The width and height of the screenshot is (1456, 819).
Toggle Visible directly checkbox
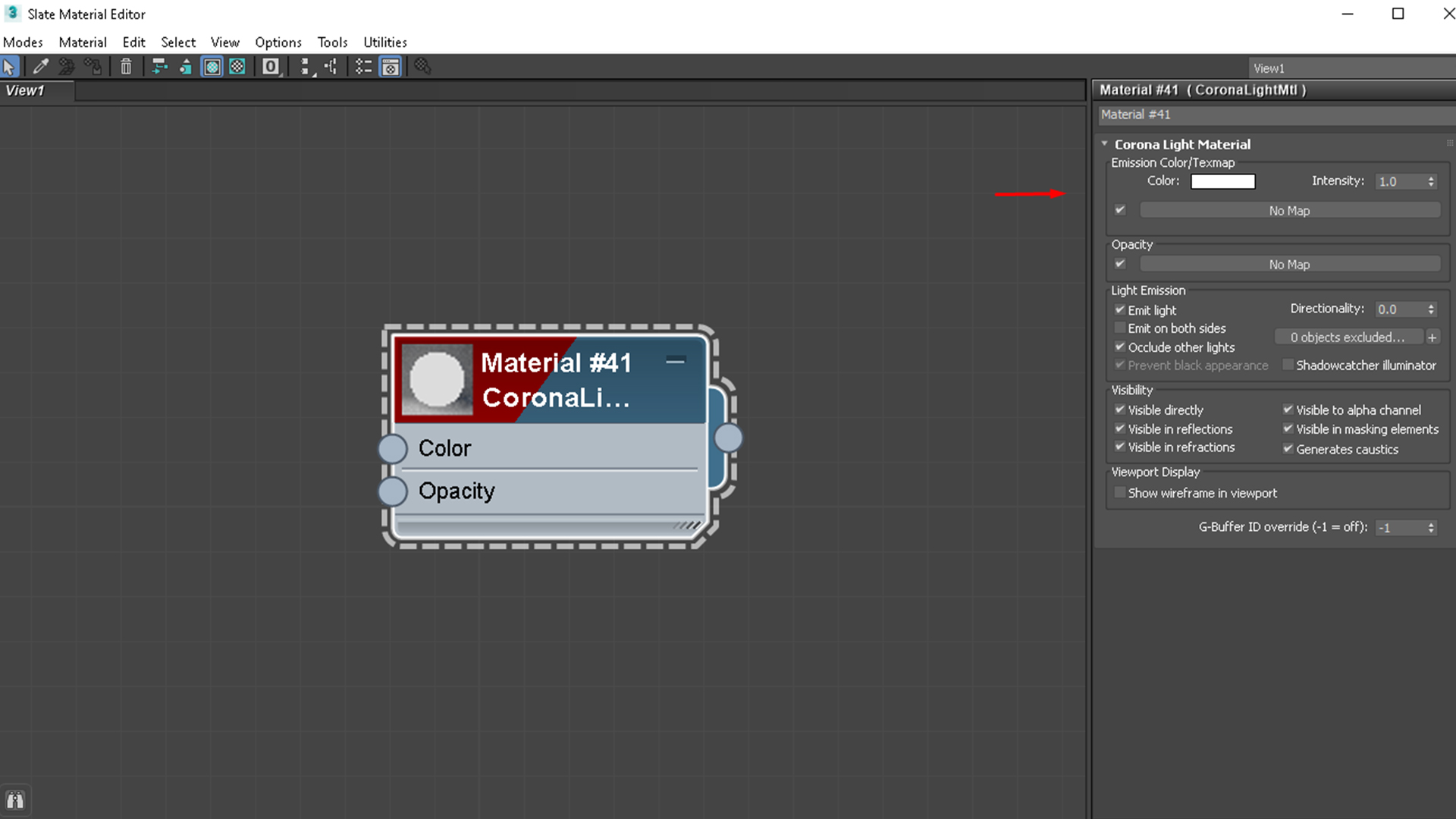tap(1120, 409)
